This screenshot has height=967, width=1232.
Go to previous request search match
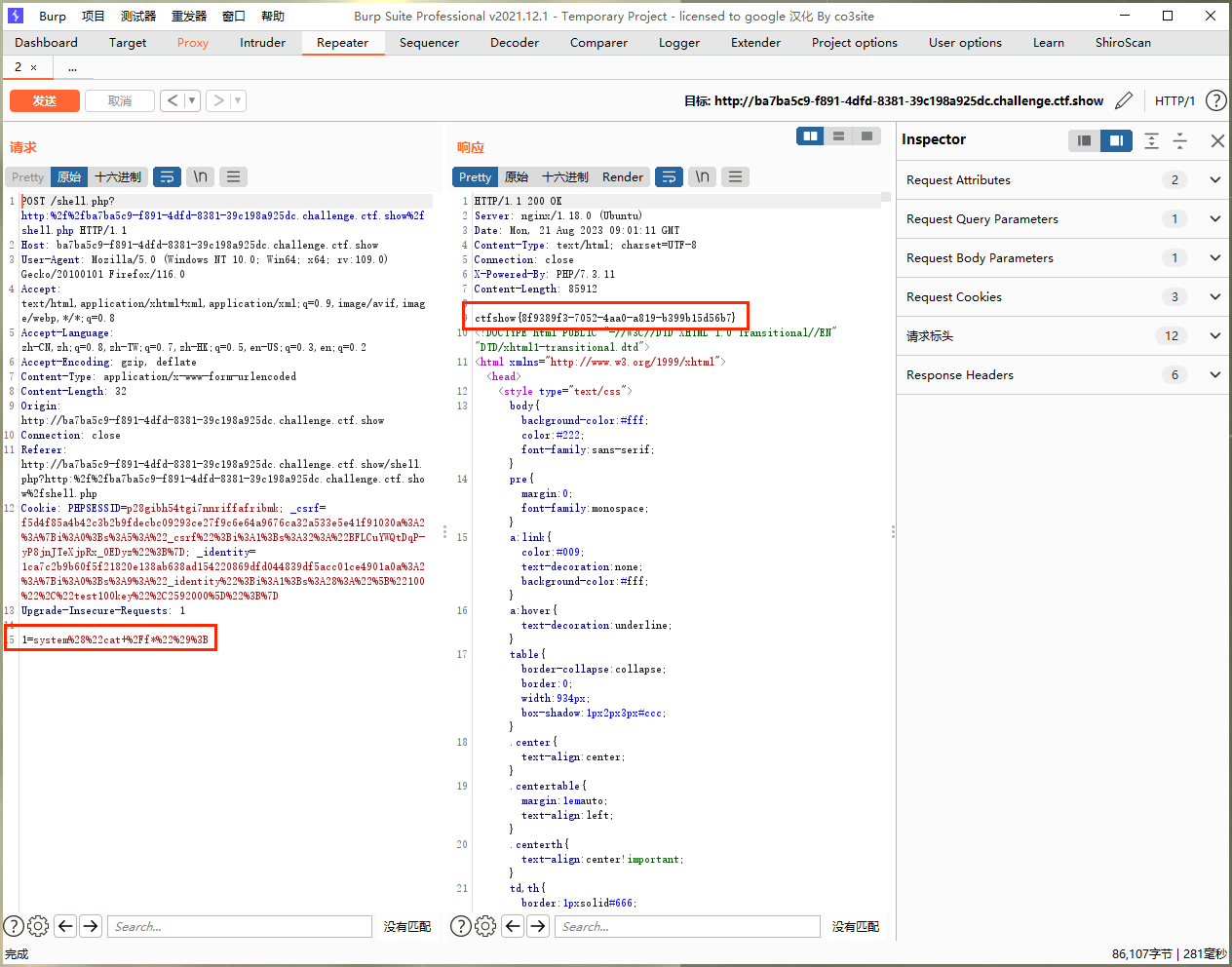[65, 926]
